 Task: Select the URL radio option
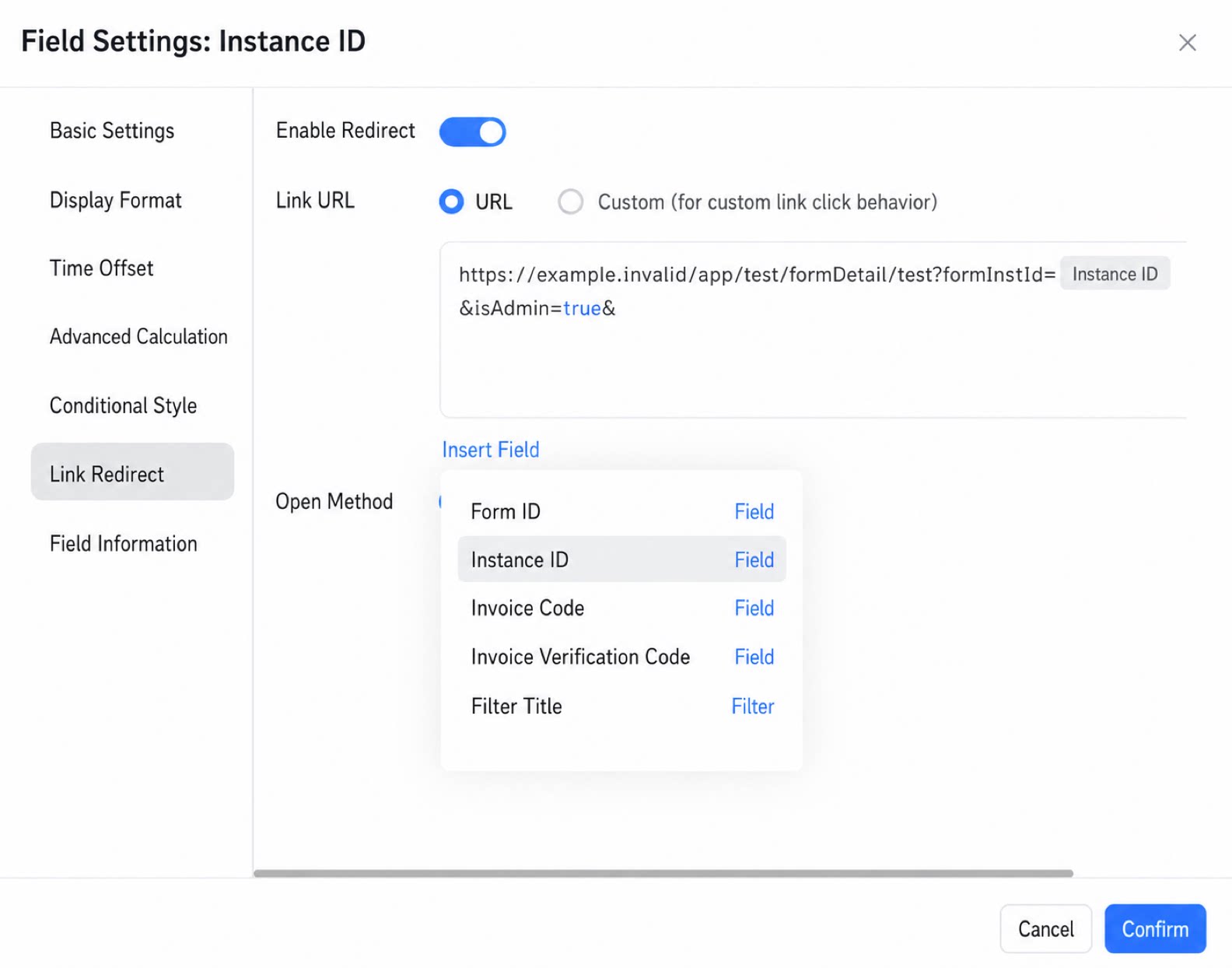451,202
